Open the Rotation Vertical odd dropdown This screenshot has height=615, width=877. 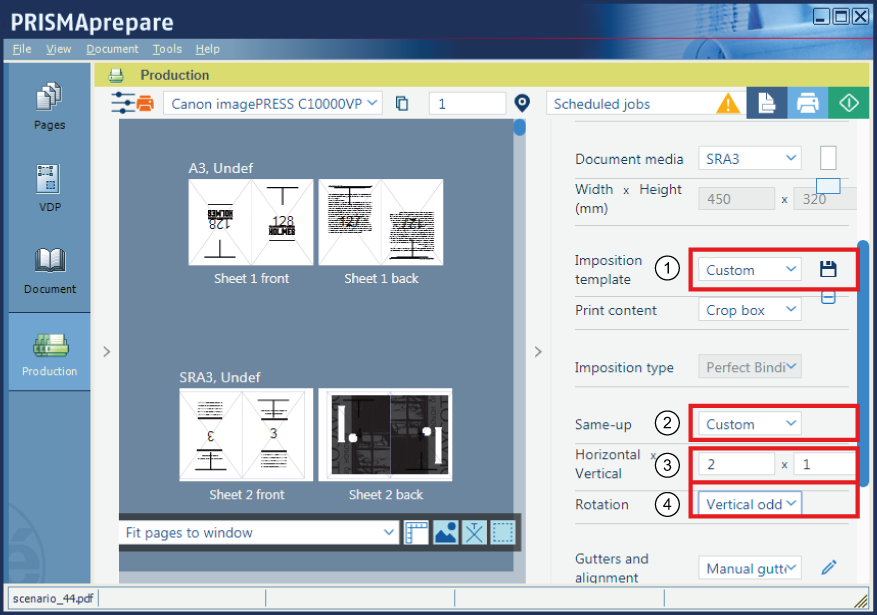750,504
